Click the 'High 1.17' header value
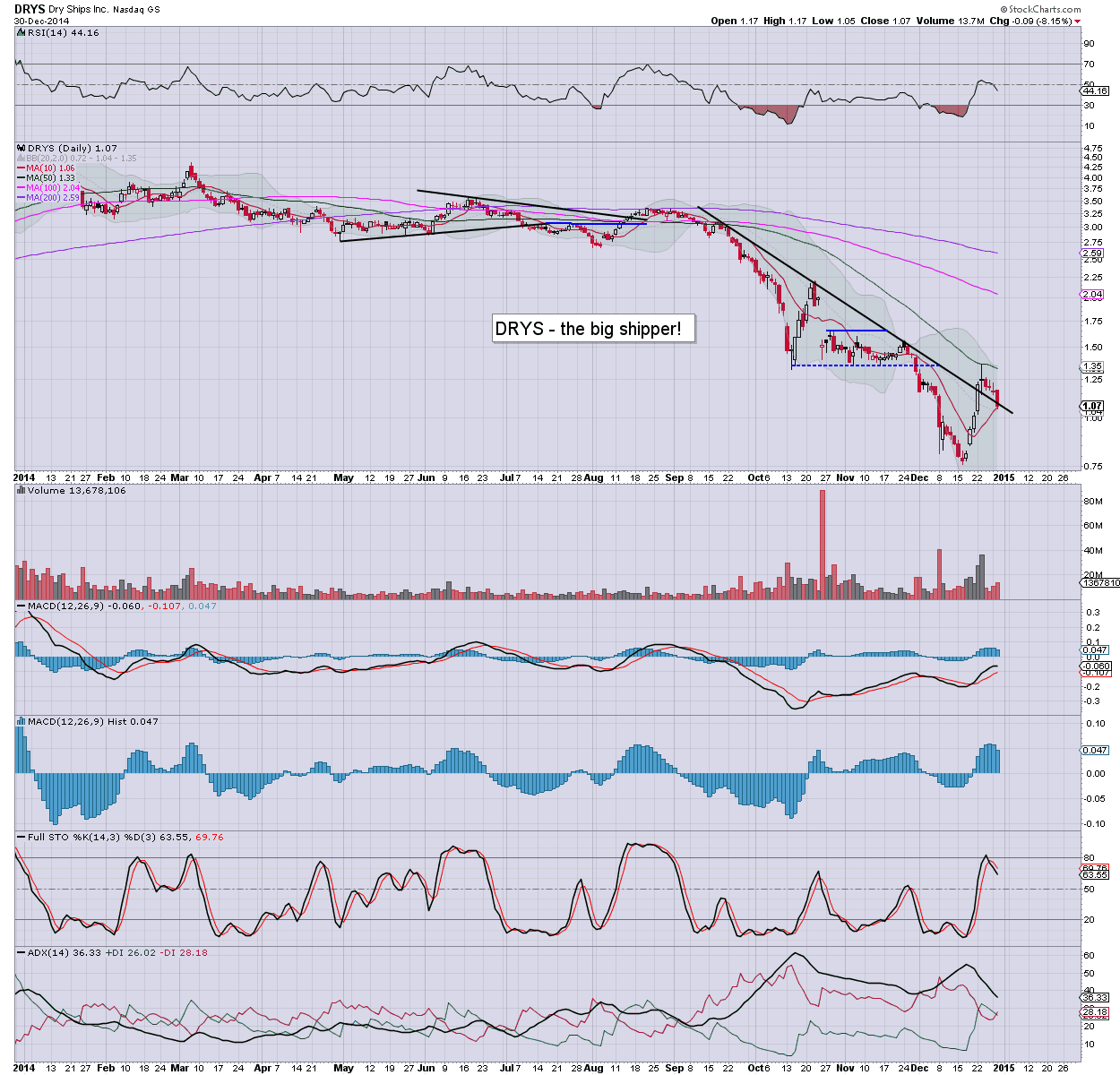This screenshot has height=1075, width=1120. (x=786, y=21)
